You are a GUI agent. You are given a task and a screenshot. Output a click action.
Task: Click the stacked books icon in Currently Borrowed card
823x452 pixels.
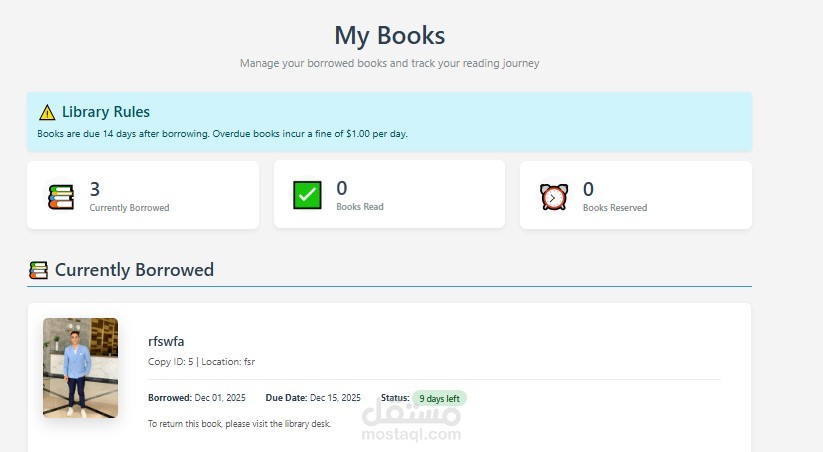[x=61, y=197]
